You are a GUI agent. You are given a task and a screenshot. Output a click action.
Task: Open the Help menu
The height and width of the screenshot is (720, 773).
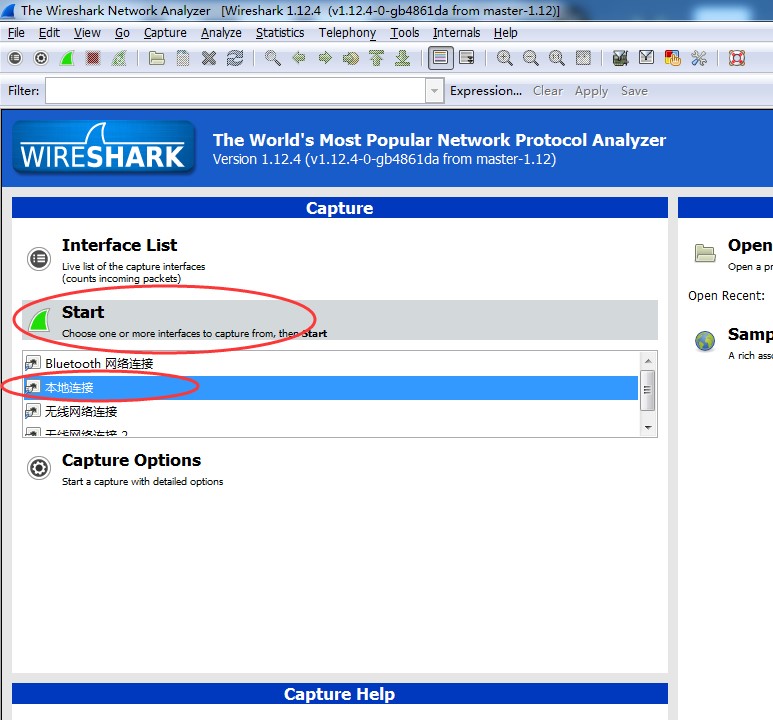[x=506, y=33]
